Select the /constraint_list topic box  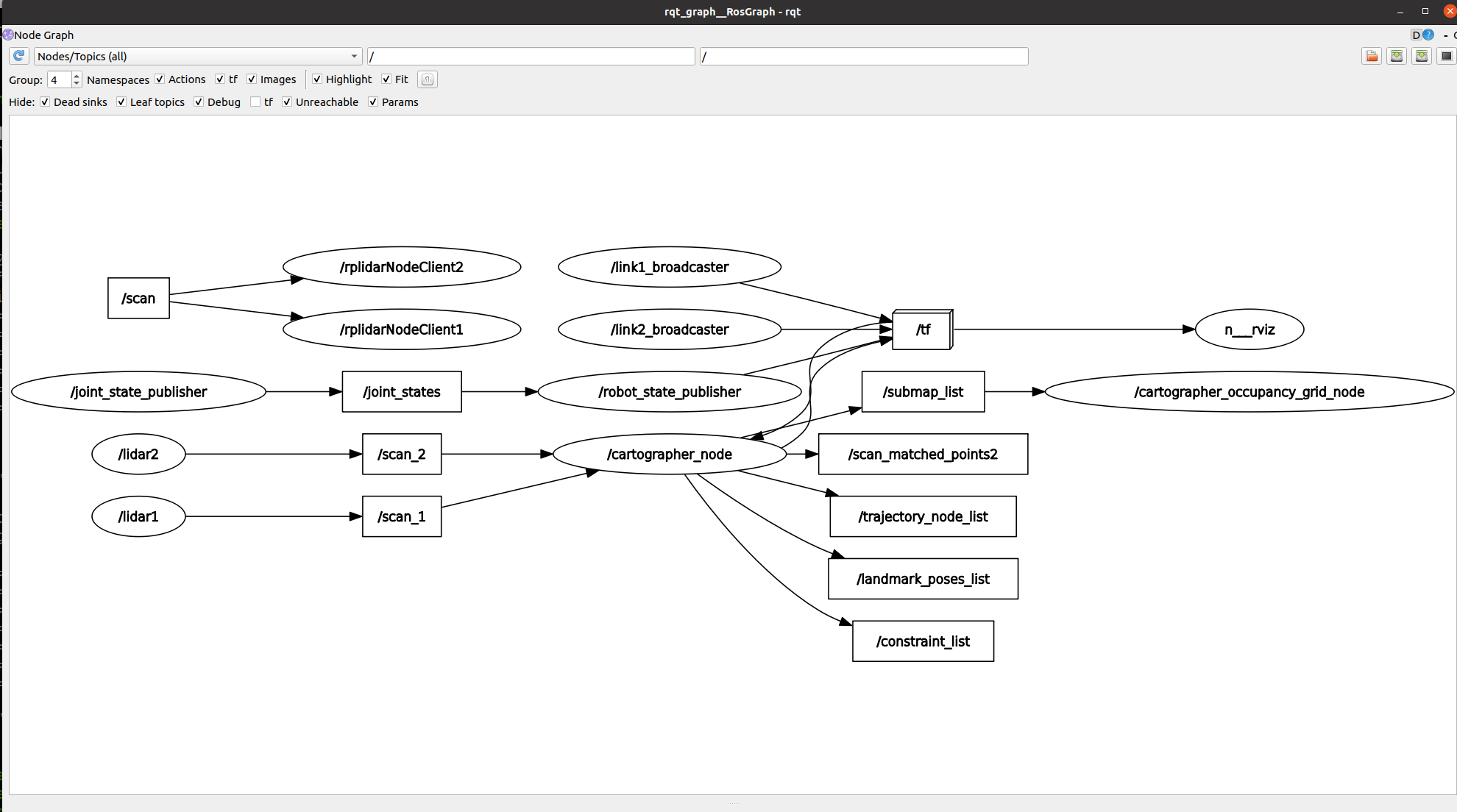923,641
